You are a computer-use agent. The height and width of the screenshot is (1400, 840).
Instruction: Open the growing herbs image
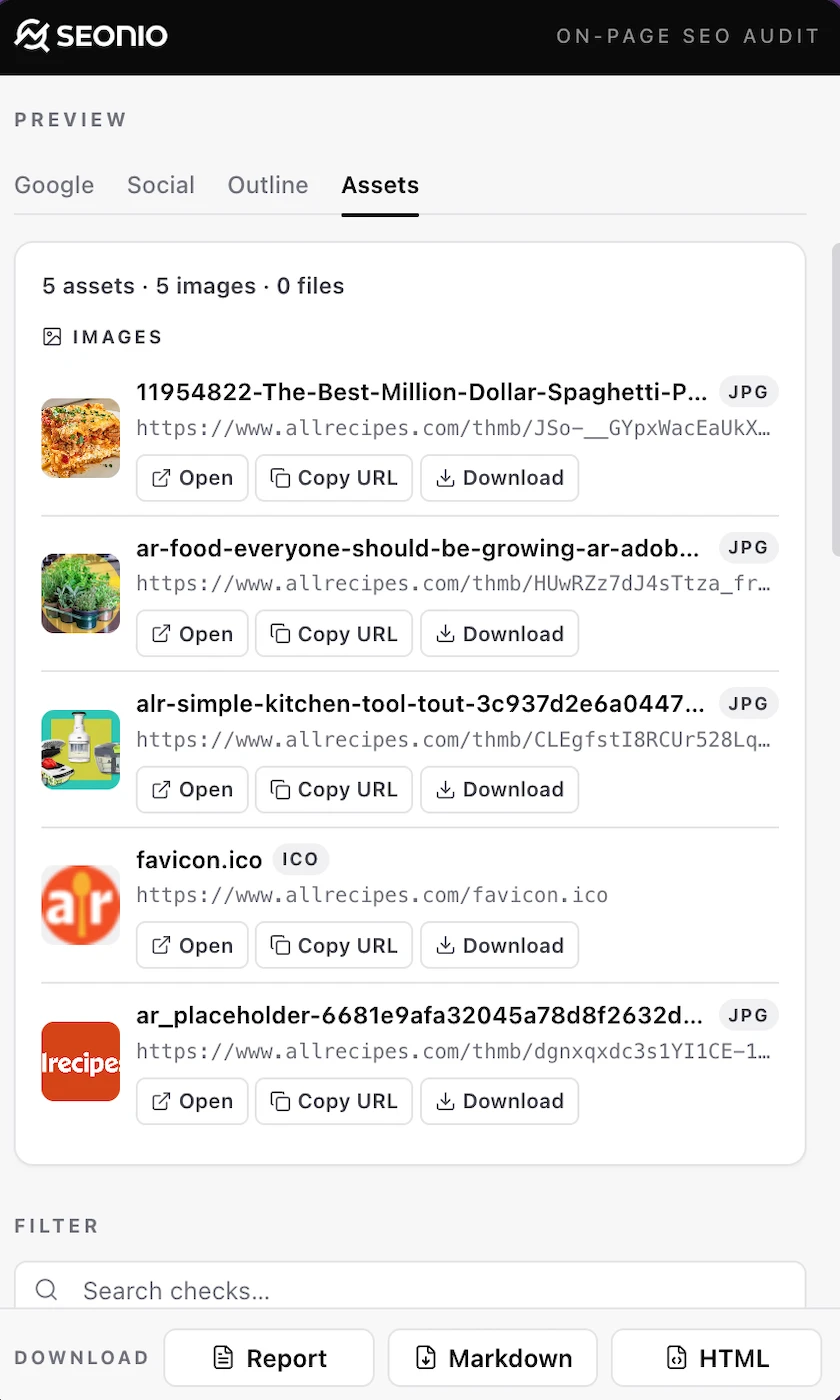(x=192, y=634)
